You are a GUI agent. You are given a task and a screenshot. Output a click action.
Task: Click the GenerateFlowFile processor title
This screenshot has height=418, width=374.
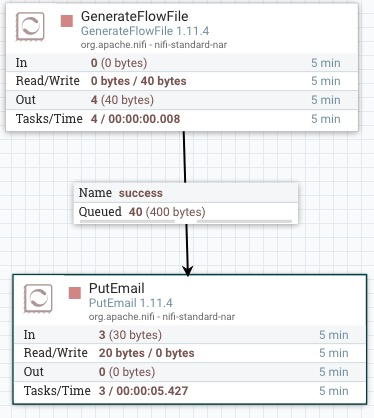[135, 16]
